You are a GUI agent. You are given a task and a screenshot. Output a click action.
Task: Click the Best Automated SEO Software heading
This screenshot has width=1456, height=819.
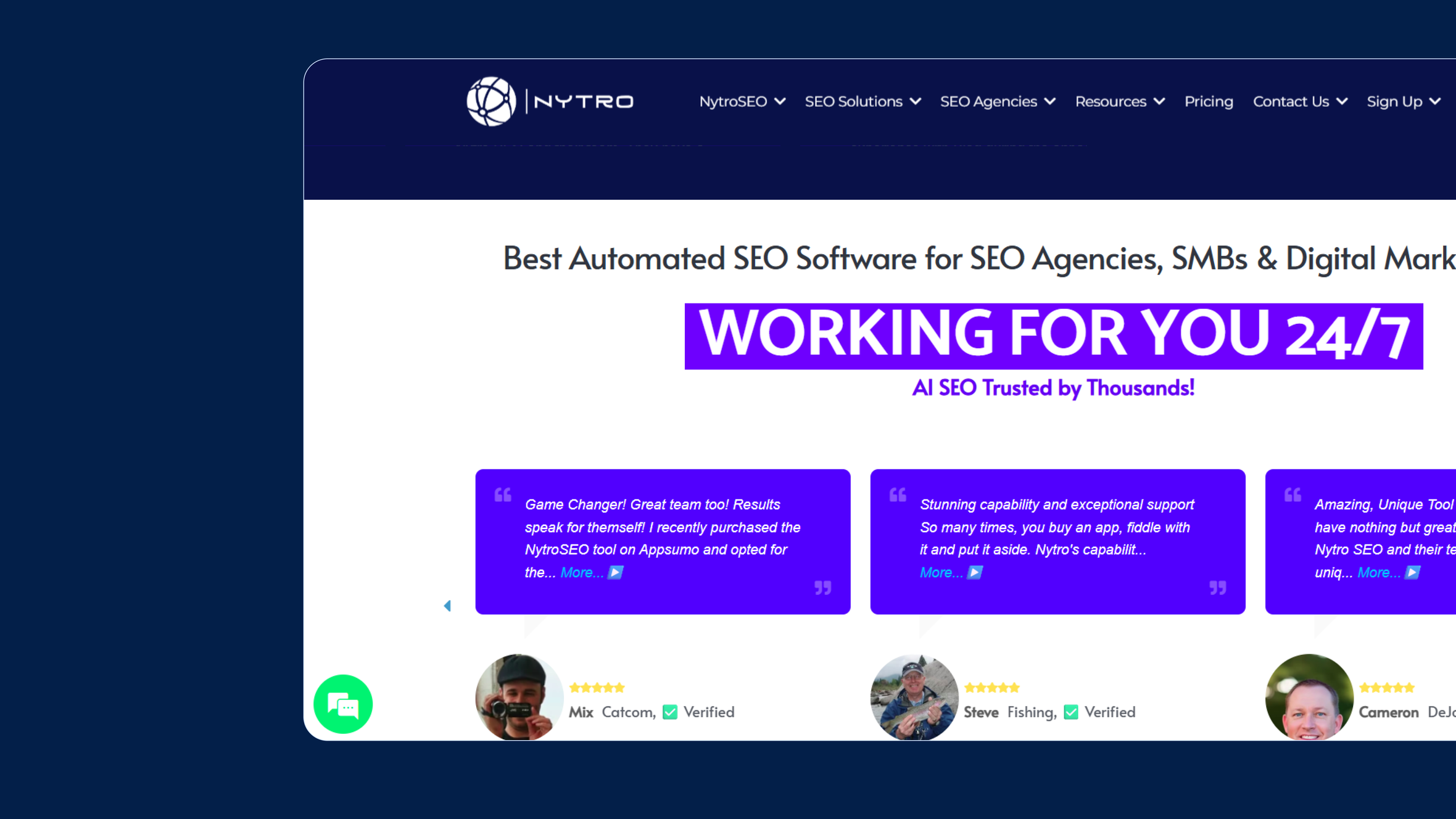979,258
